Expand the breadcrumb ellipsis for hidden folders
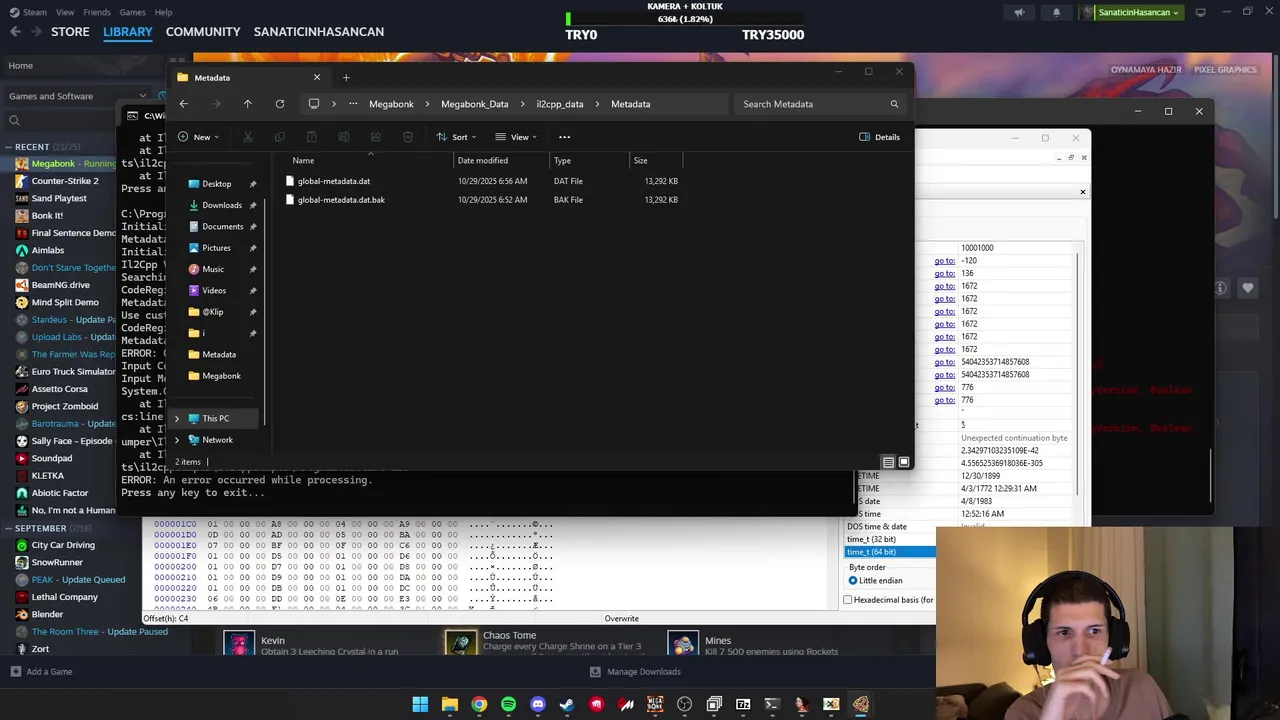This screenshot has height=720, width=1280. tap(353, 104)
